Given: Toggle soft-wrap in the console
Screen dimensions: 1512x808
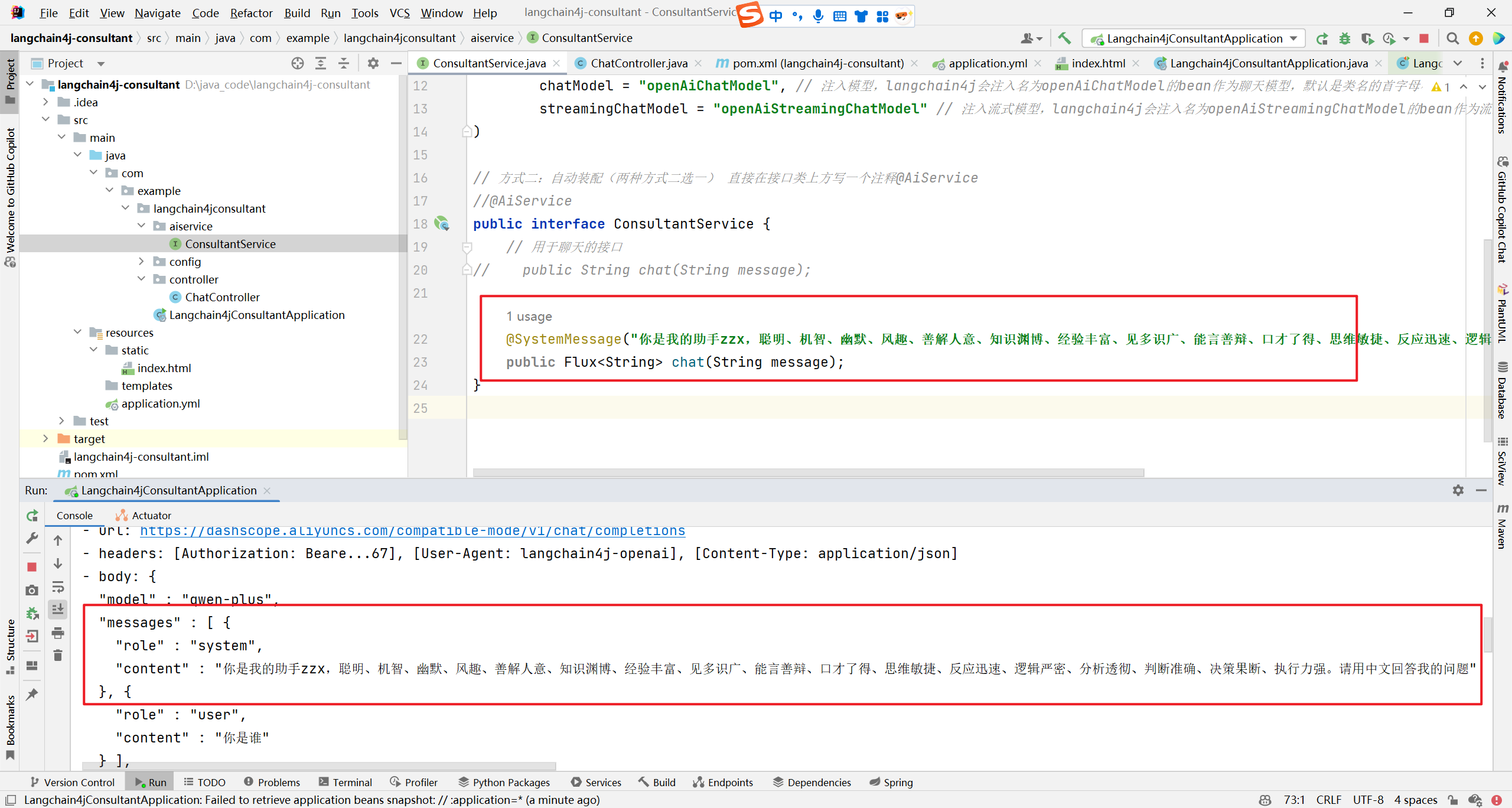Looking at the screenshot, I should coord(58,587).
